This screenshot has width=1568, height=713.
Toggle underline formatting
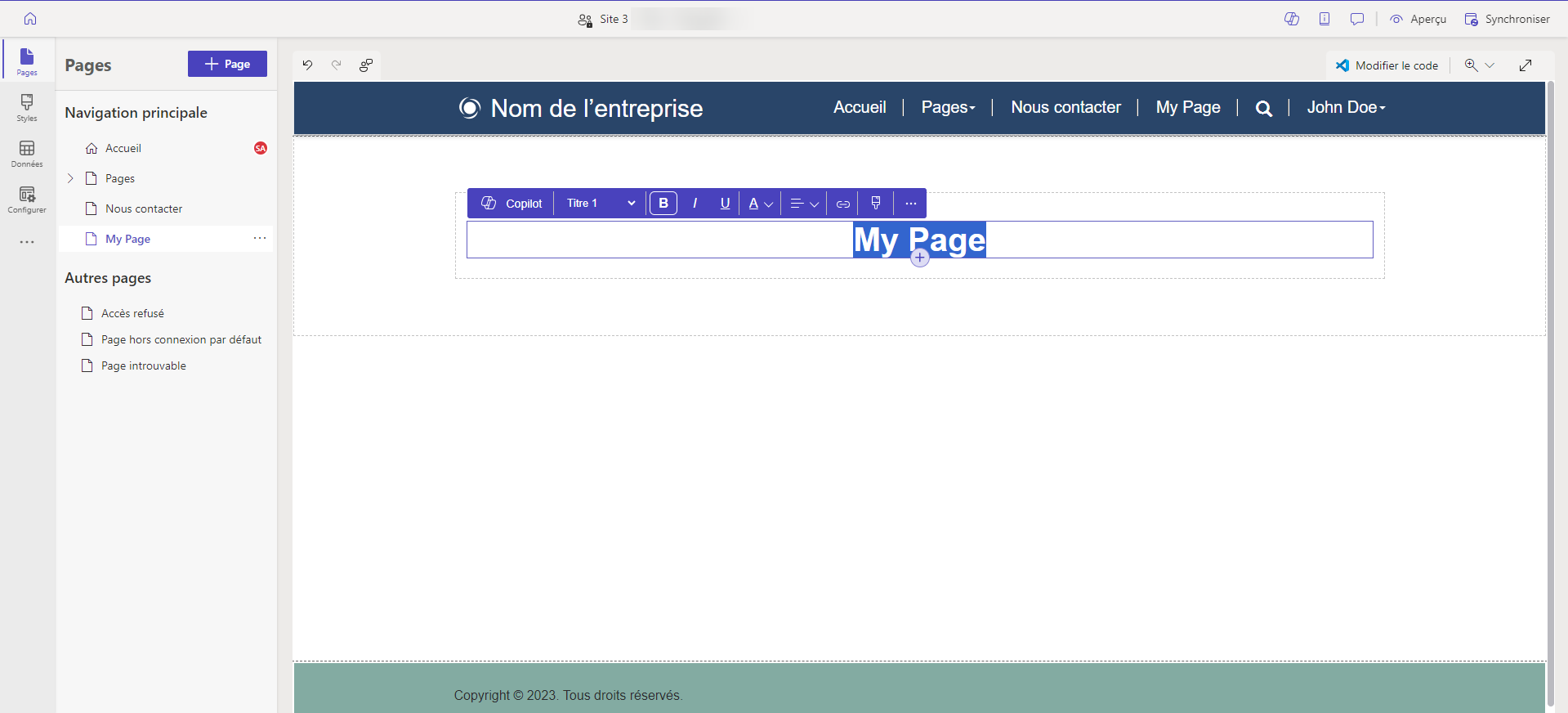[x=725, y=204]
